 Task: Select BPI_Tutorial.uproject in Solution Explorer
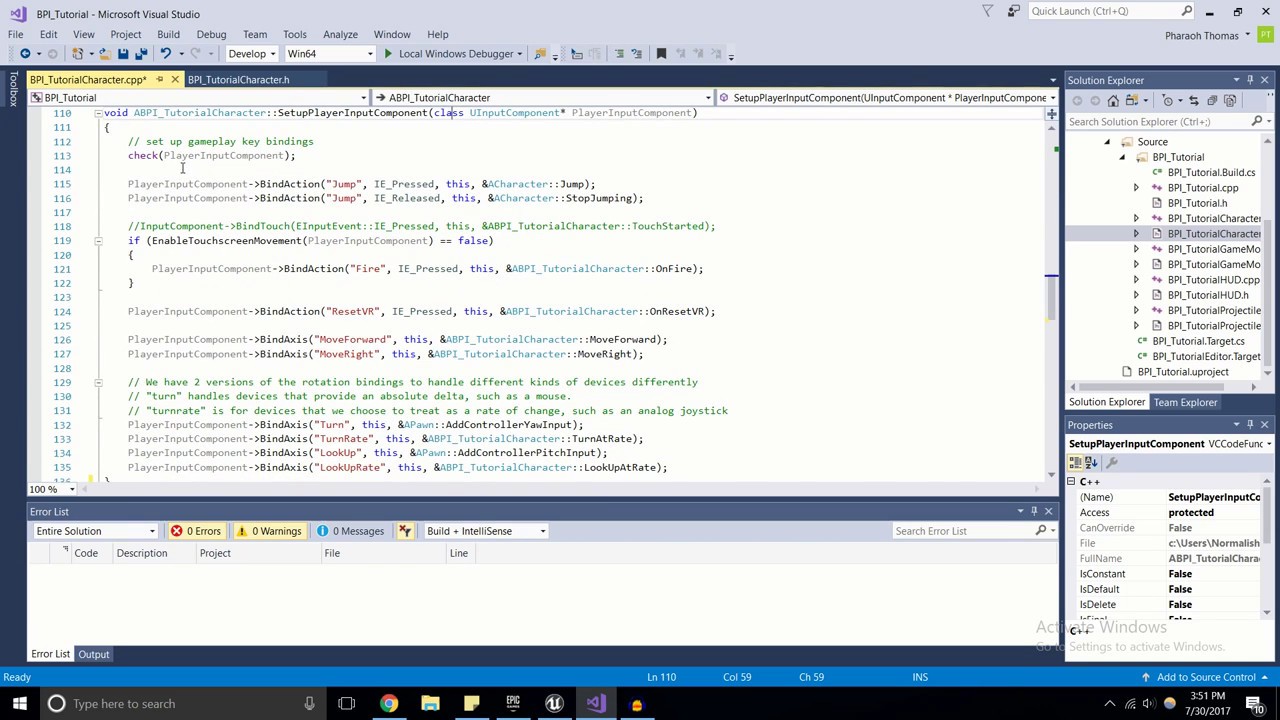[1183, 372]
